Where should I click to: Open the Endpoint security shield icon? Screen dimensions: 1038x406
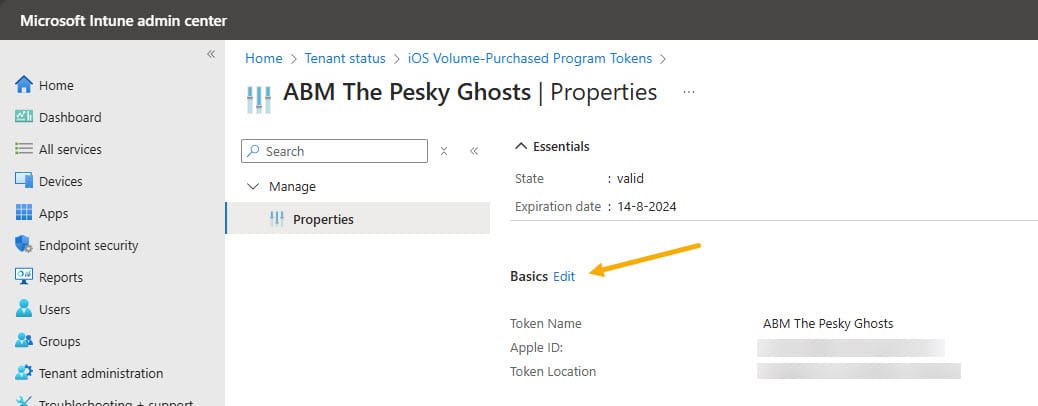(x=24, y=244)
